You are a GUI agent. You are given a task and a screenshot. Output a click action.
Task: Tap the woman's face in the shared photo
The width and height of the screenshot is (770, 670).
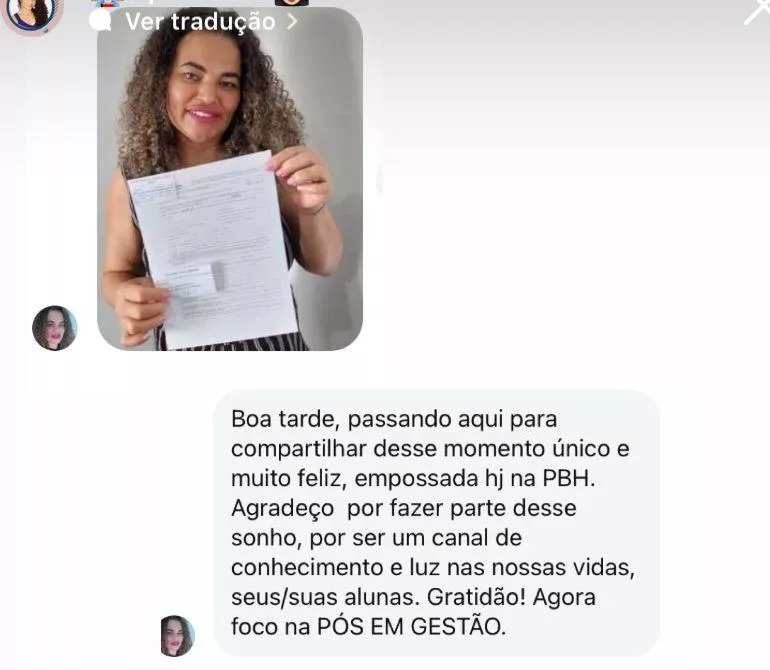tap(205, 84)
